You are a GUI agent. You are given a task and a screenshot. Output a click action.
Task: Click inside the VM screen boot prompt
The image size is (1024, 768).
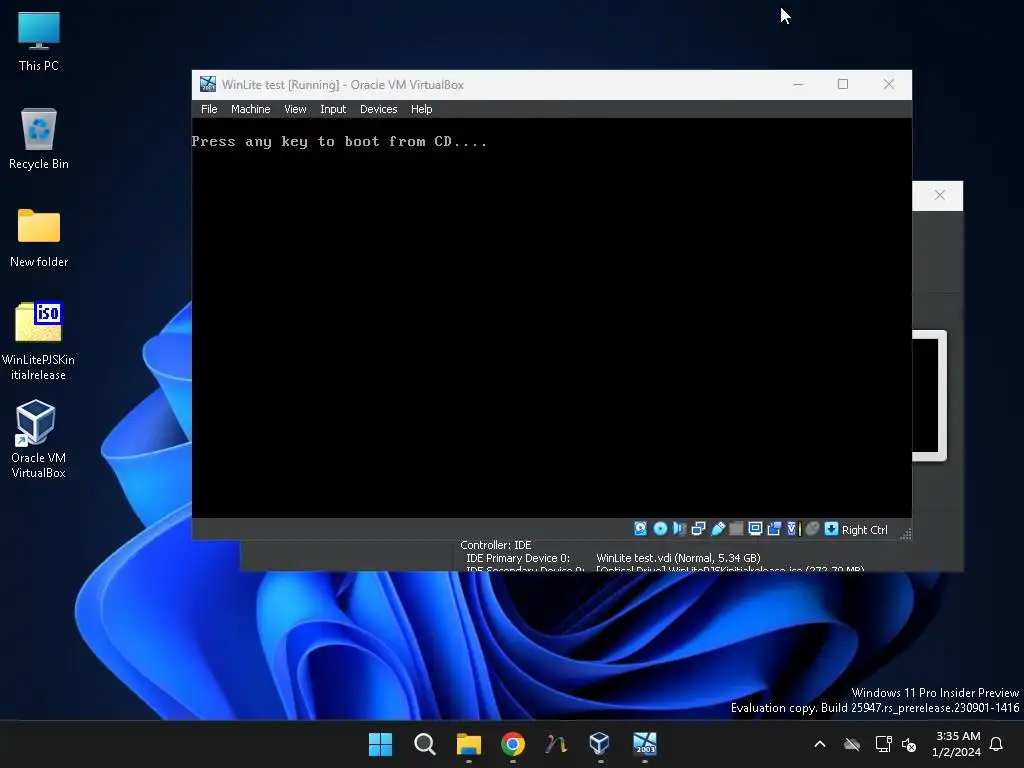[x=339, y=142]
